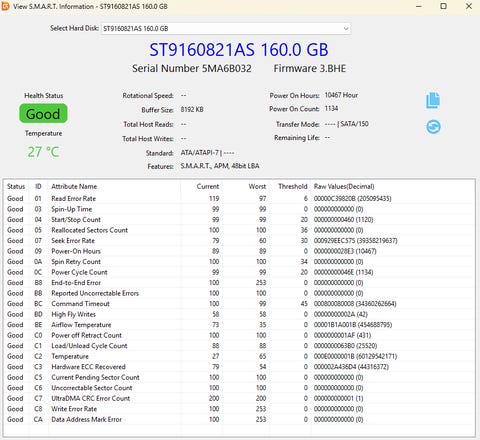Minimize the S.M.A.R.T. Information window
Screen dimensions: 480x440
(x=419, y=6)
